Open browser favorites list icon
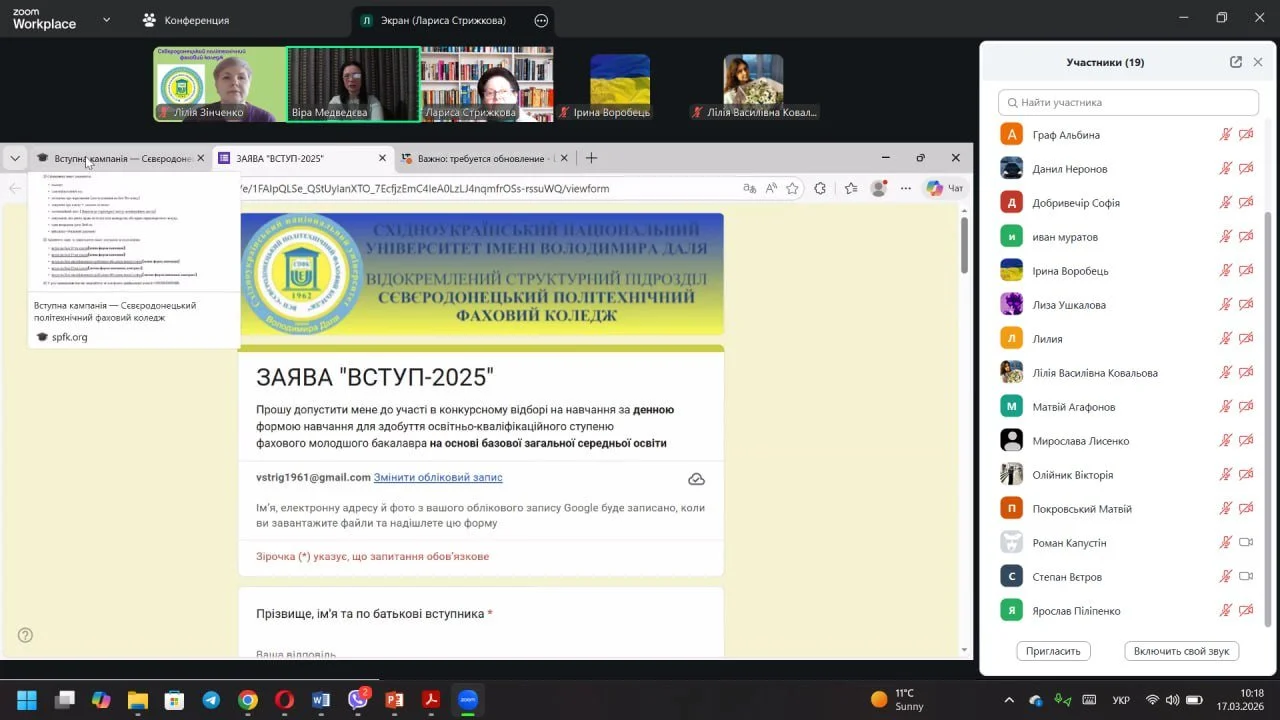This screenshot has height=720, width=1280. tap(851, 188)
